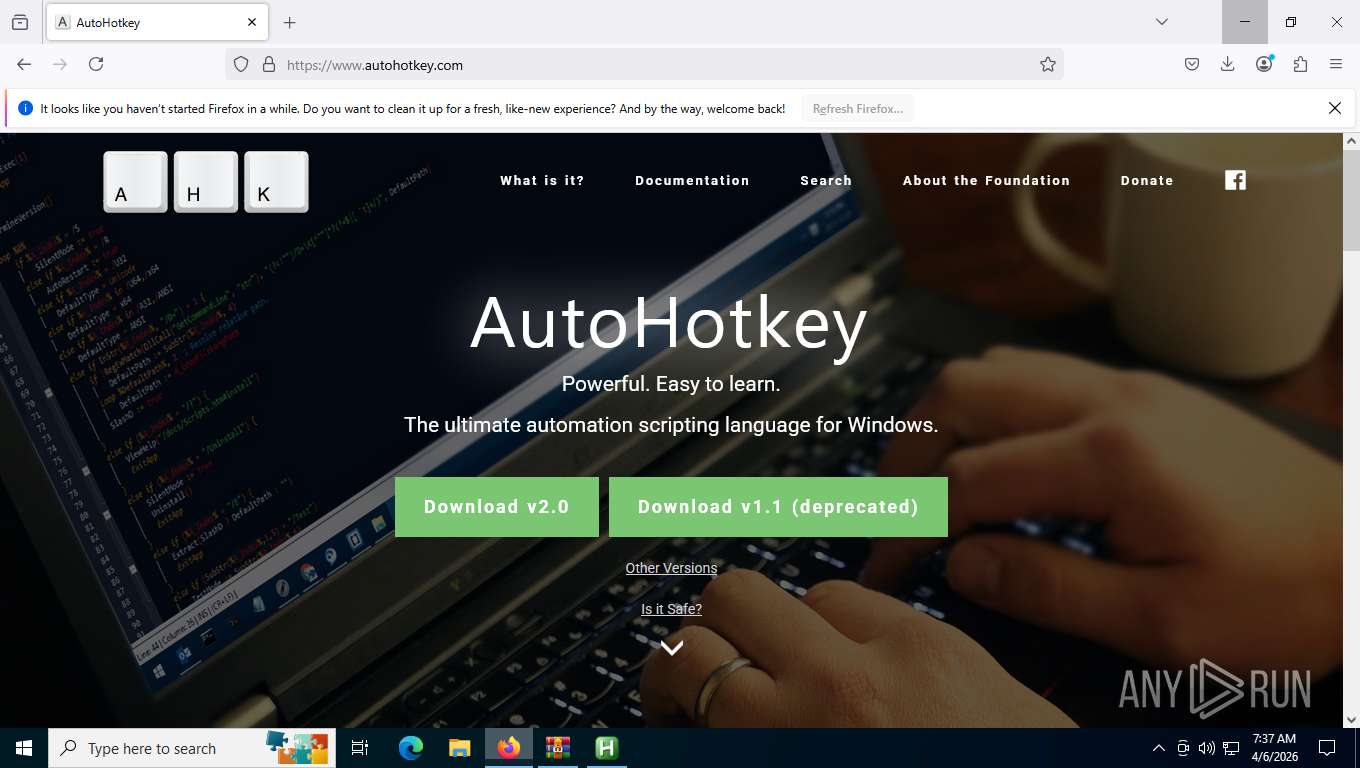1360x768 pixels.
Task: Click the forward navigation arrow
Action: coord(60,64)
